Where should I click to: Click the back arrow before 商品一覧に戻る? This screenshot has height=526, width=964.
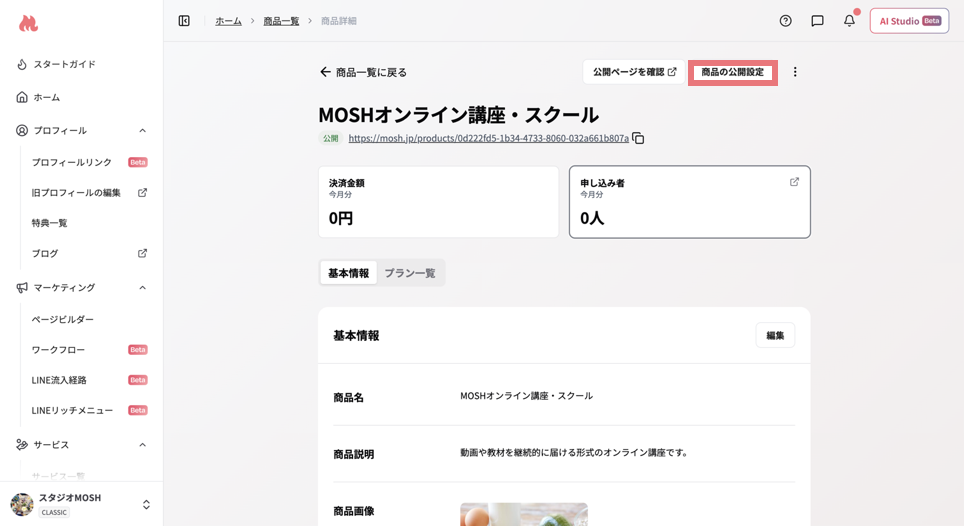(325, 72)
